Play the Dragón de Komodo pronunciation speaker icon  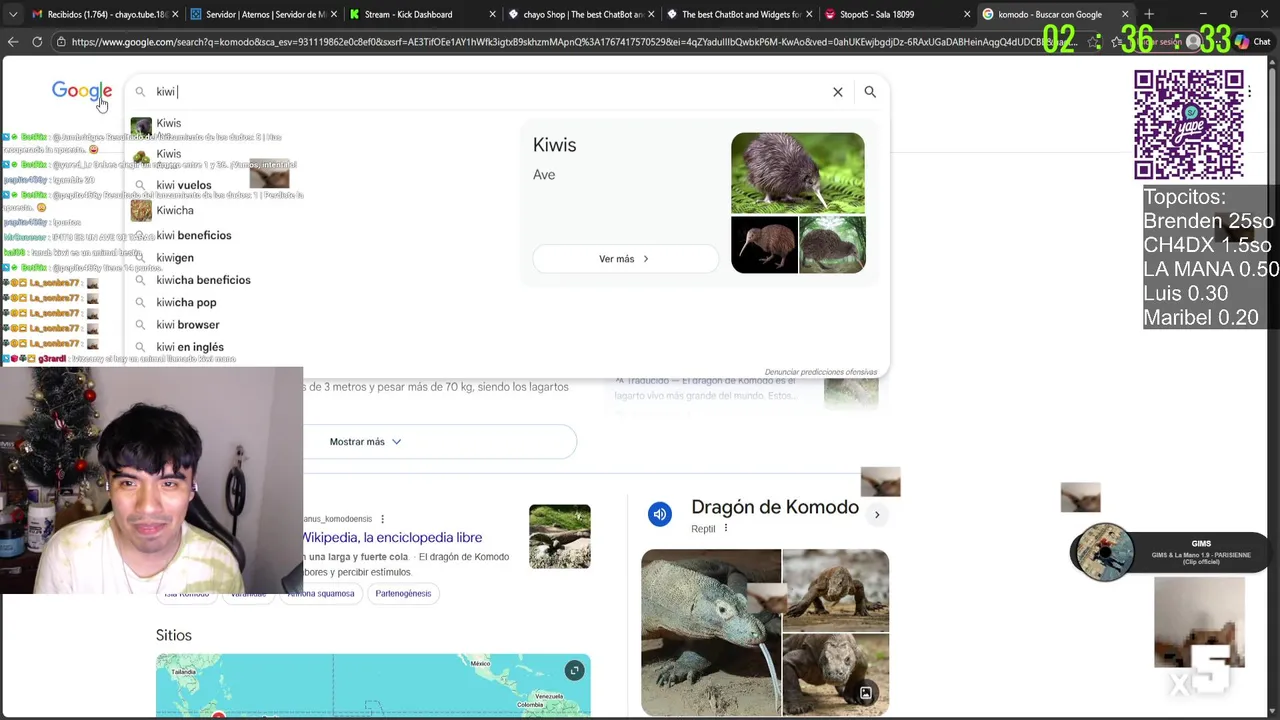(x=660, y=514)
